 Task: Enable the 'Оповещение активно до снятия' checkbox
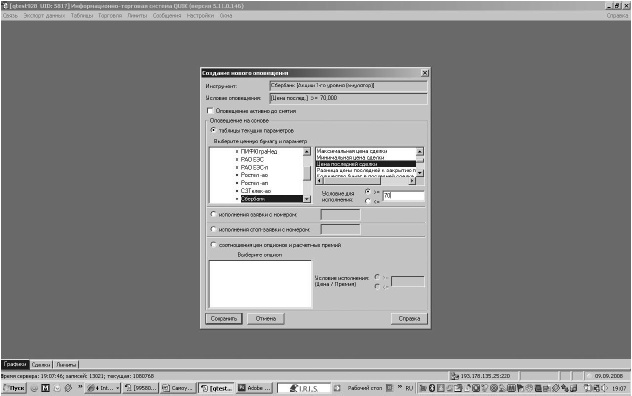(210, 110)
